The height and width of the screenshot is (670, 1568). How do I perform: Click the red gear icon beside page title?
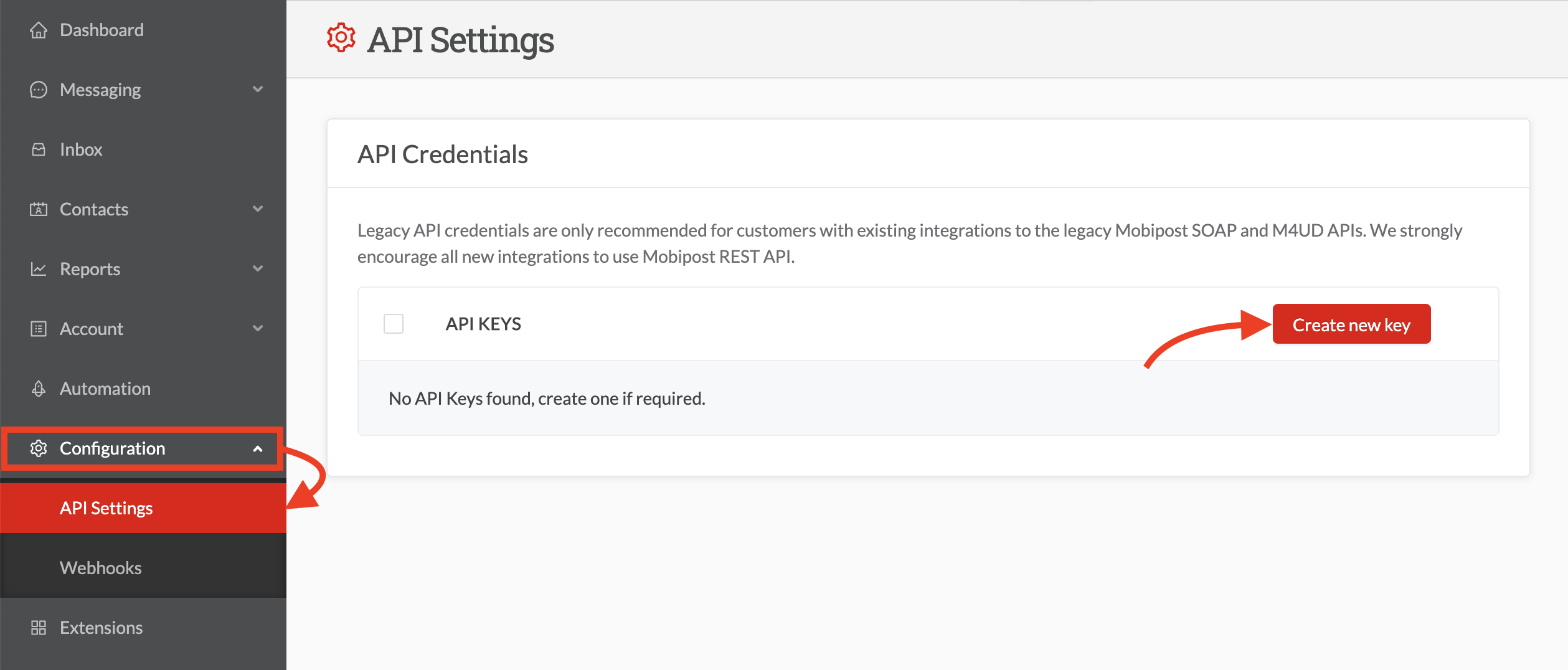coord(341,39)
